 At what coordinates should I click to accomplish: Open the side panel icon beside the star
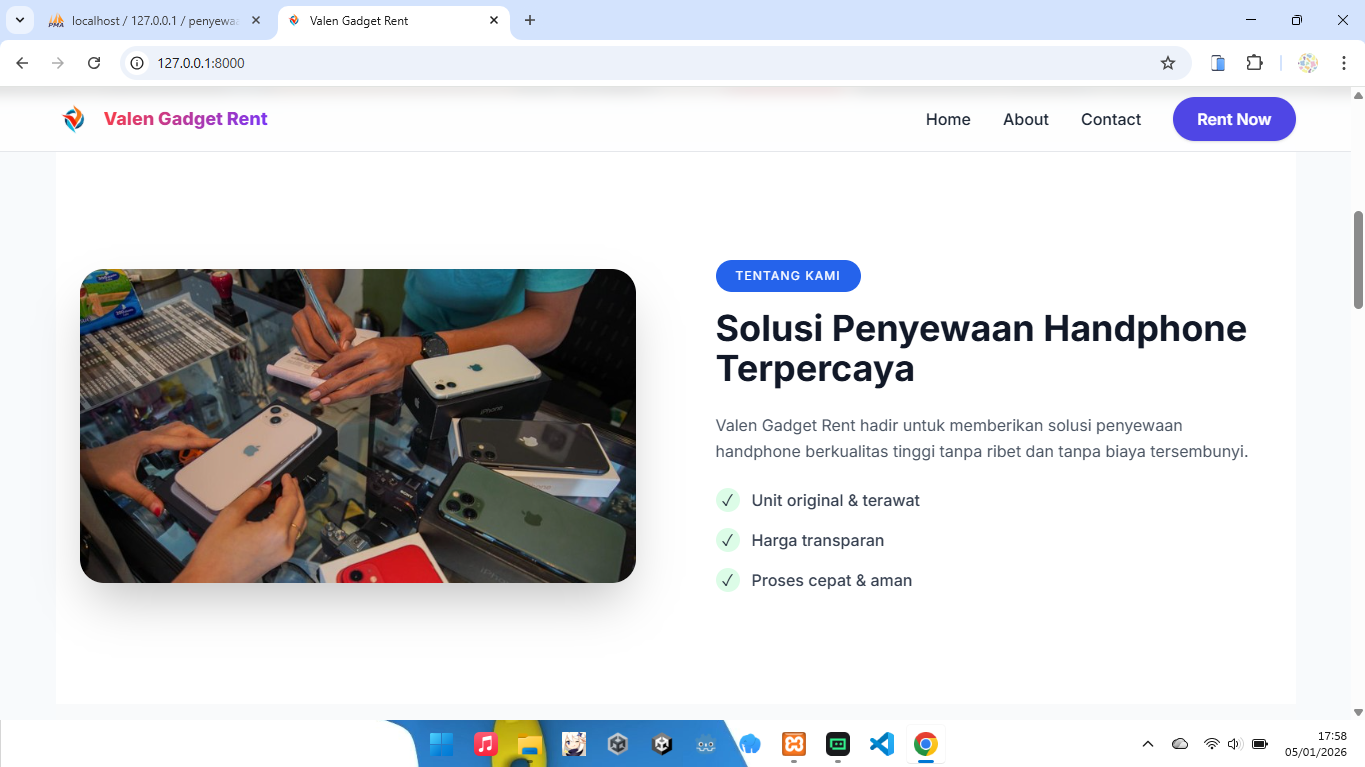1216,62
